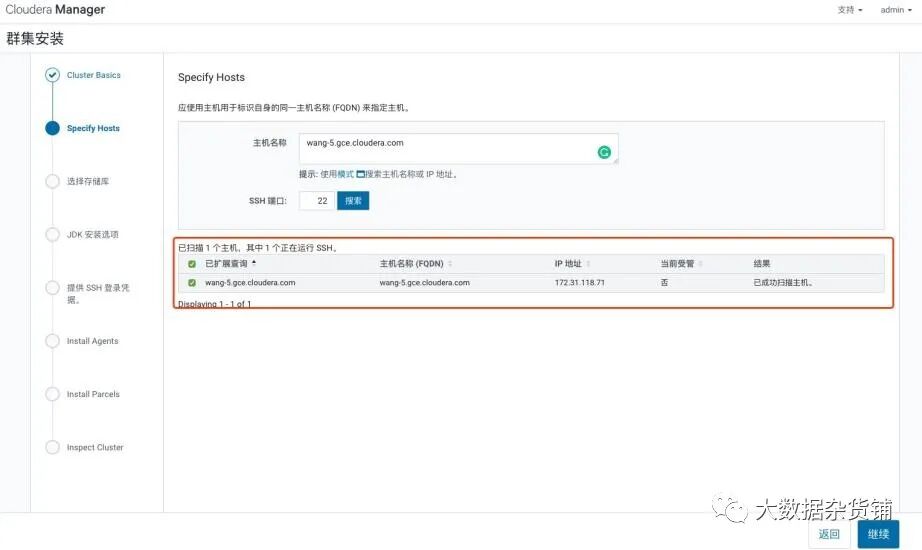Image resolution: width=922 pixels, height=550 pixels.
Task: Click the 继续 continue button
Action: coord(878,534)
